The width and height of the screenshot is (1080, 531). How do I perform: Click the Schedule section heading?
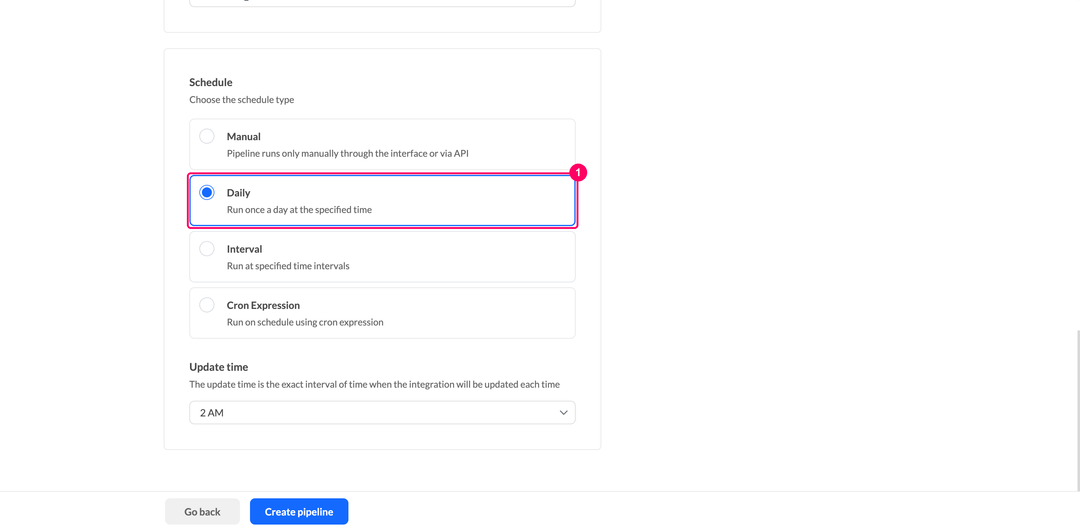[211, 83]
